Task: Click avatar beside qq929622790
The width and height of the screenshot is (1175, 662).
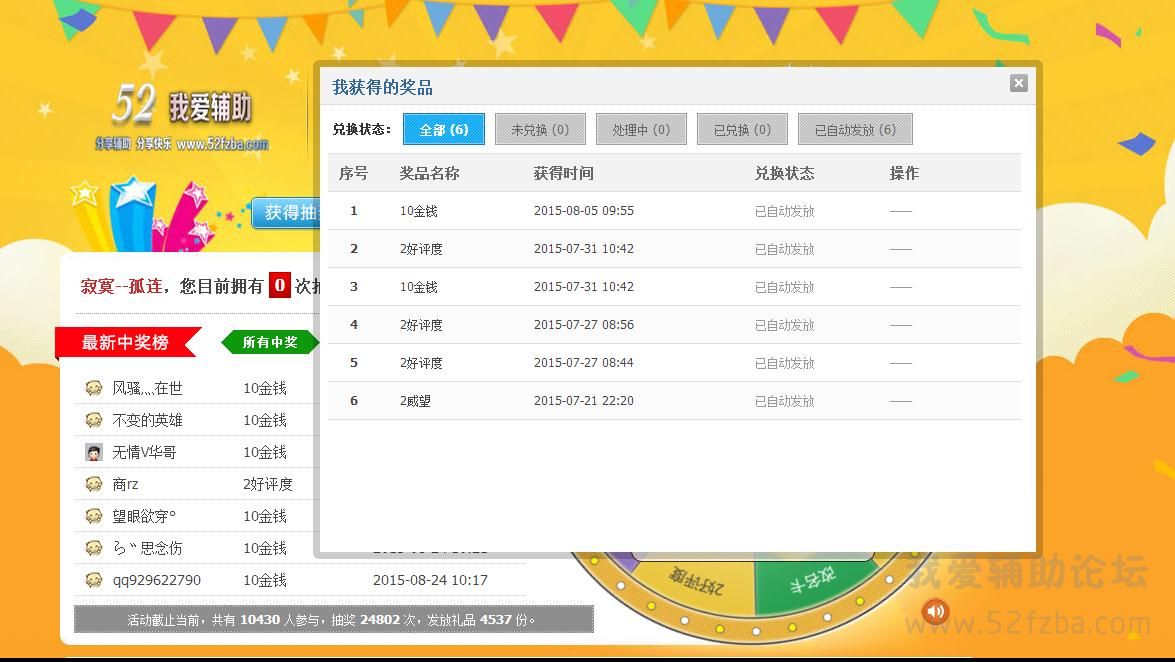Action: point(94,580)
